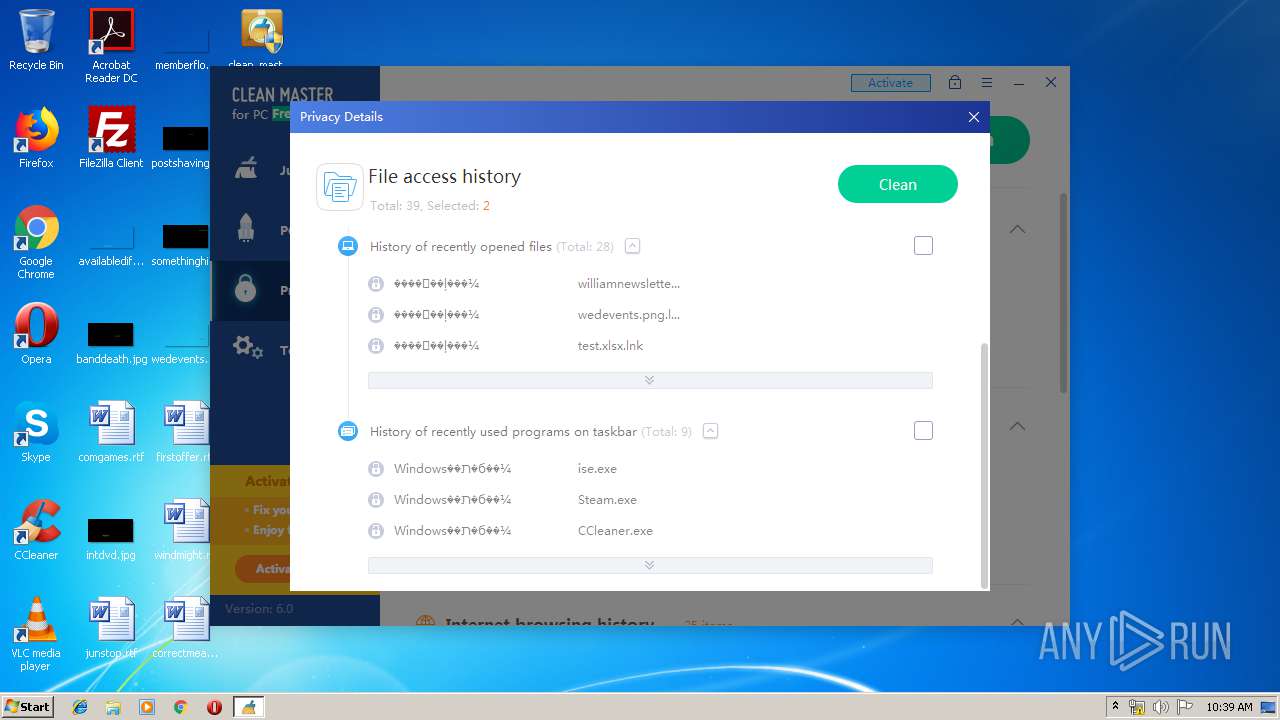Image resolution: width=1280 pixels, height=720 pixels.
Task: Open comgames.rtf document on desktop
Action: 111,432
